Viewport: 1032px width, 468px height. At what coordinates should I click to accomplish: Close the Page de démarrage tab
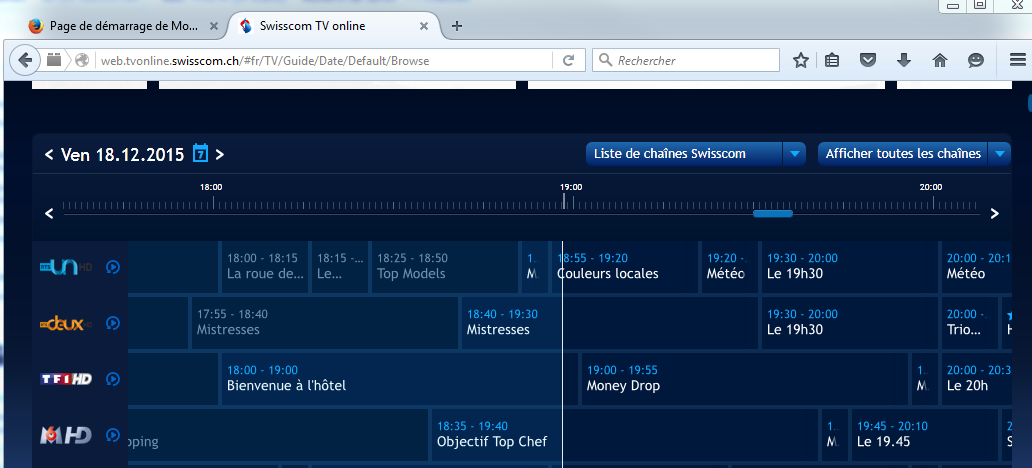[213, 26]
